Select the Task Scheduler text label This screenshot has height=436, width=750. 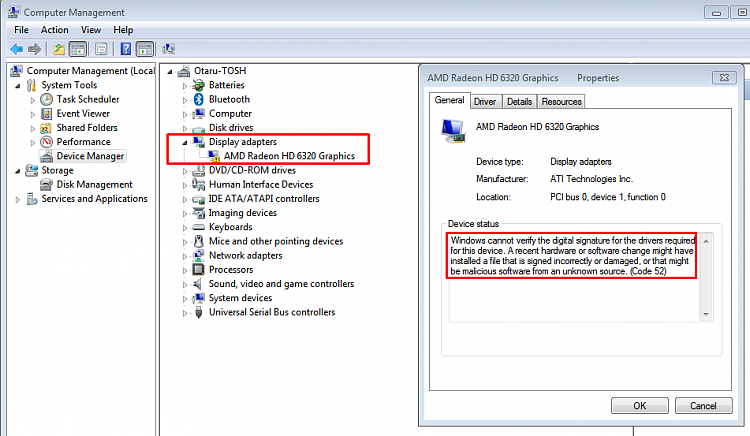coord(88,99)
